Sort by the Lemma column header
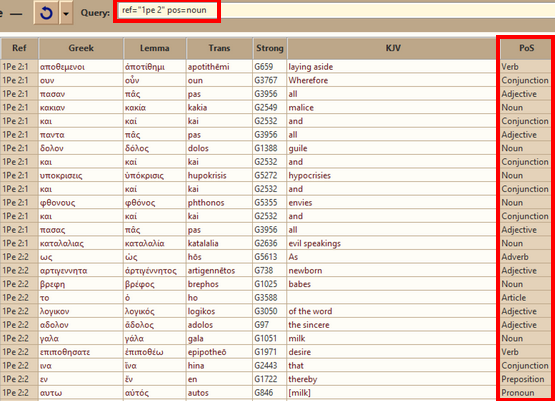Image resolution: width=555 pixels, height=401 pixels. click(x=154, y=48)
